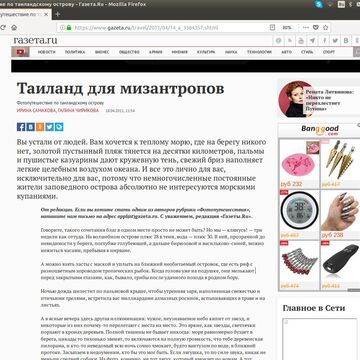Open the black wireless presenter ad
Screen dimensions: 360x360
coord(340,262)
